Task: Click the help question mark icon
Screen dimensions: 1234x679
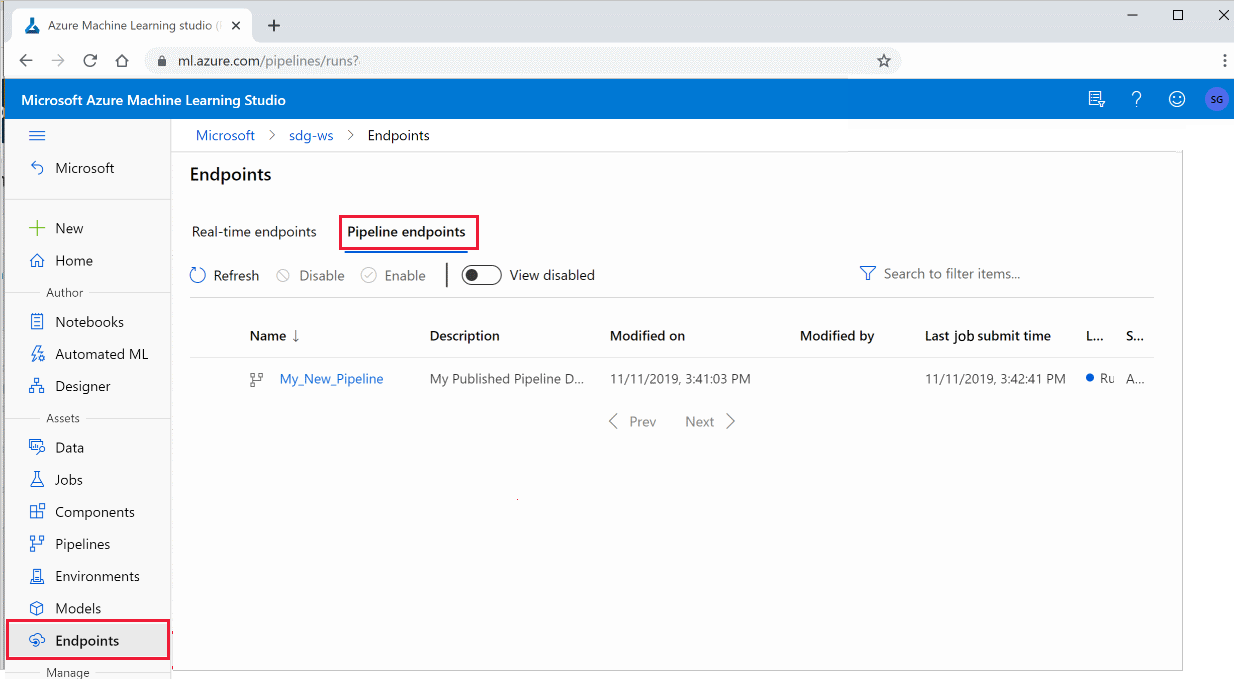Action: click(x=1136, y=99)
